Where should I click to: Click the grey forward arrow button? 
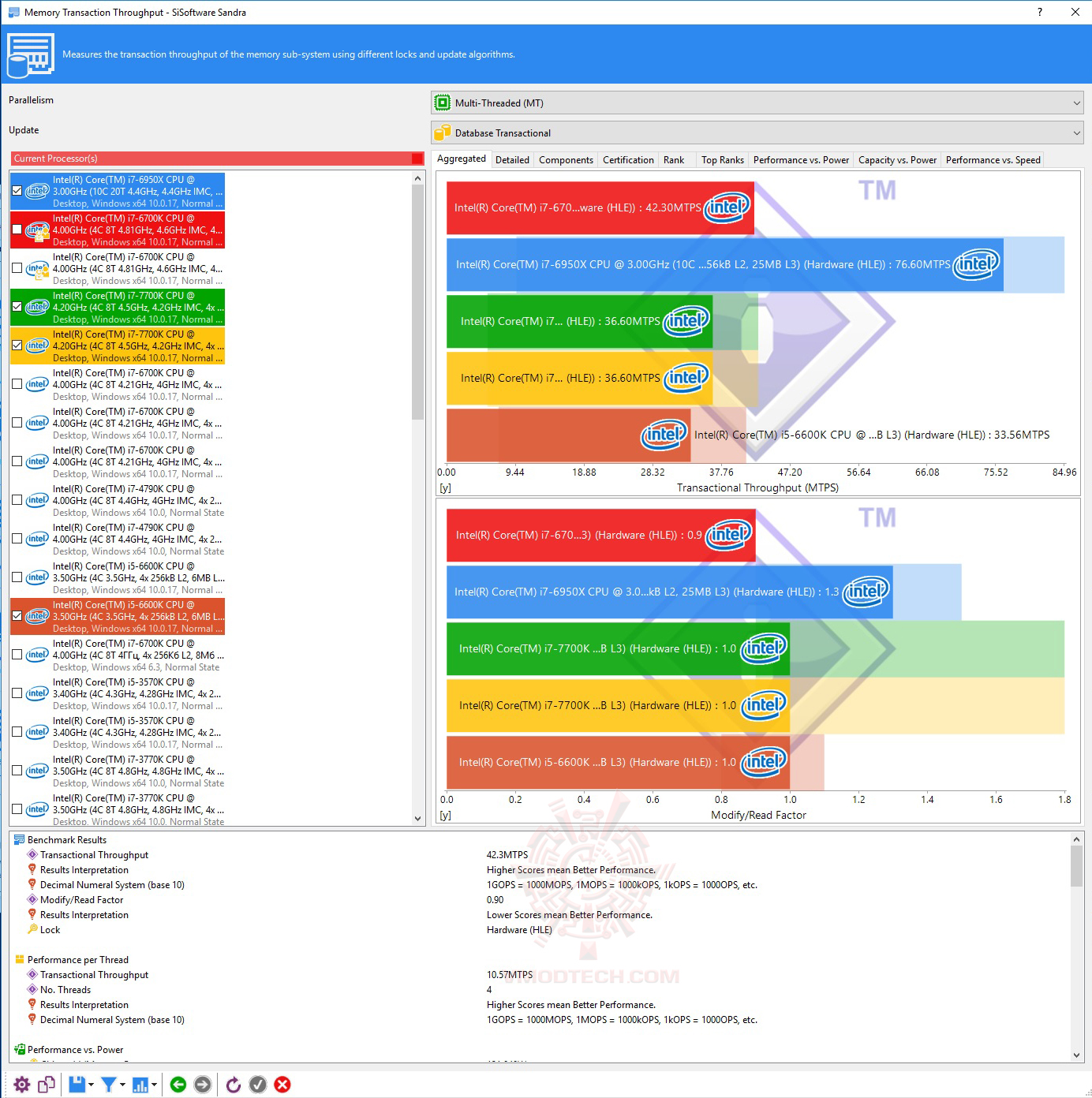click(x=203, y=1085)
